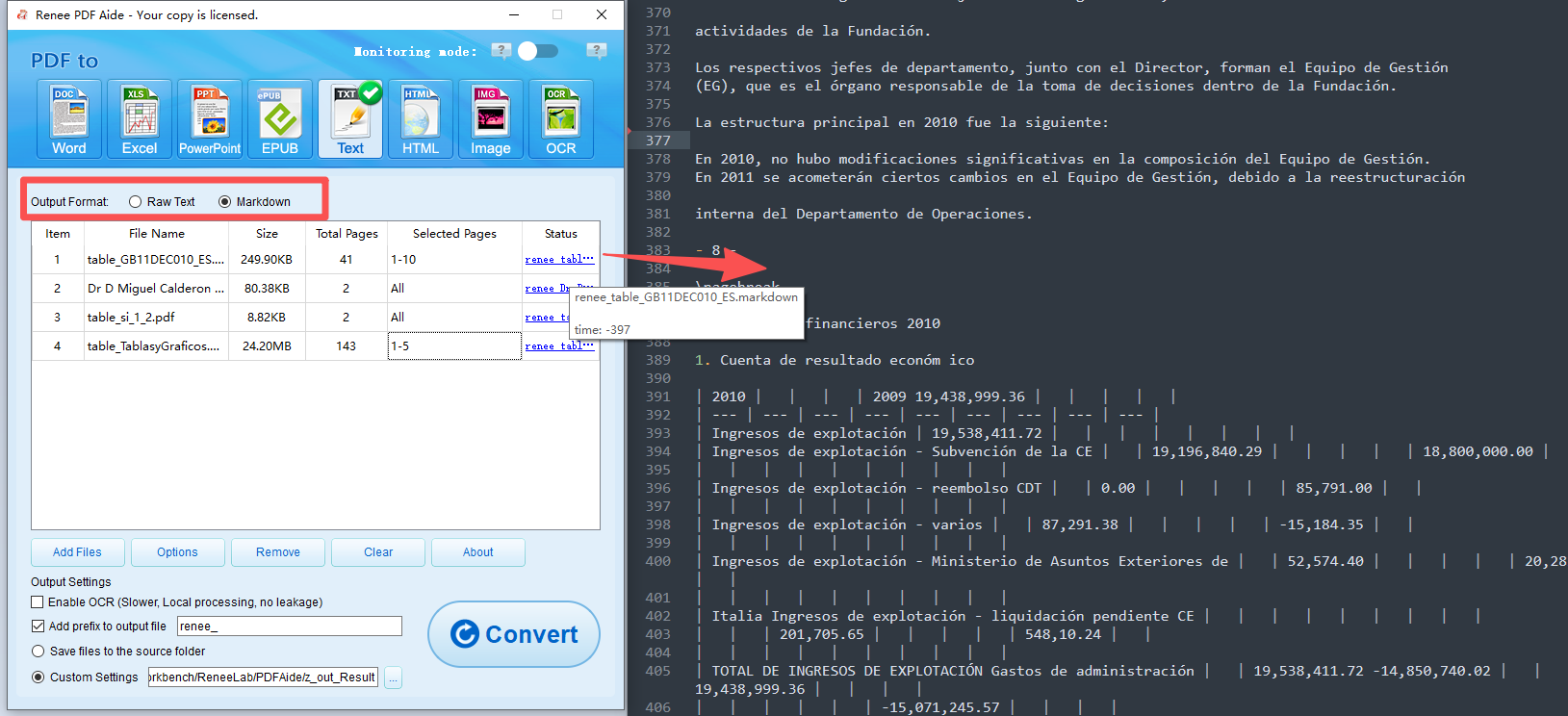
Task: Click the Status column header
Action: [561, 234]
